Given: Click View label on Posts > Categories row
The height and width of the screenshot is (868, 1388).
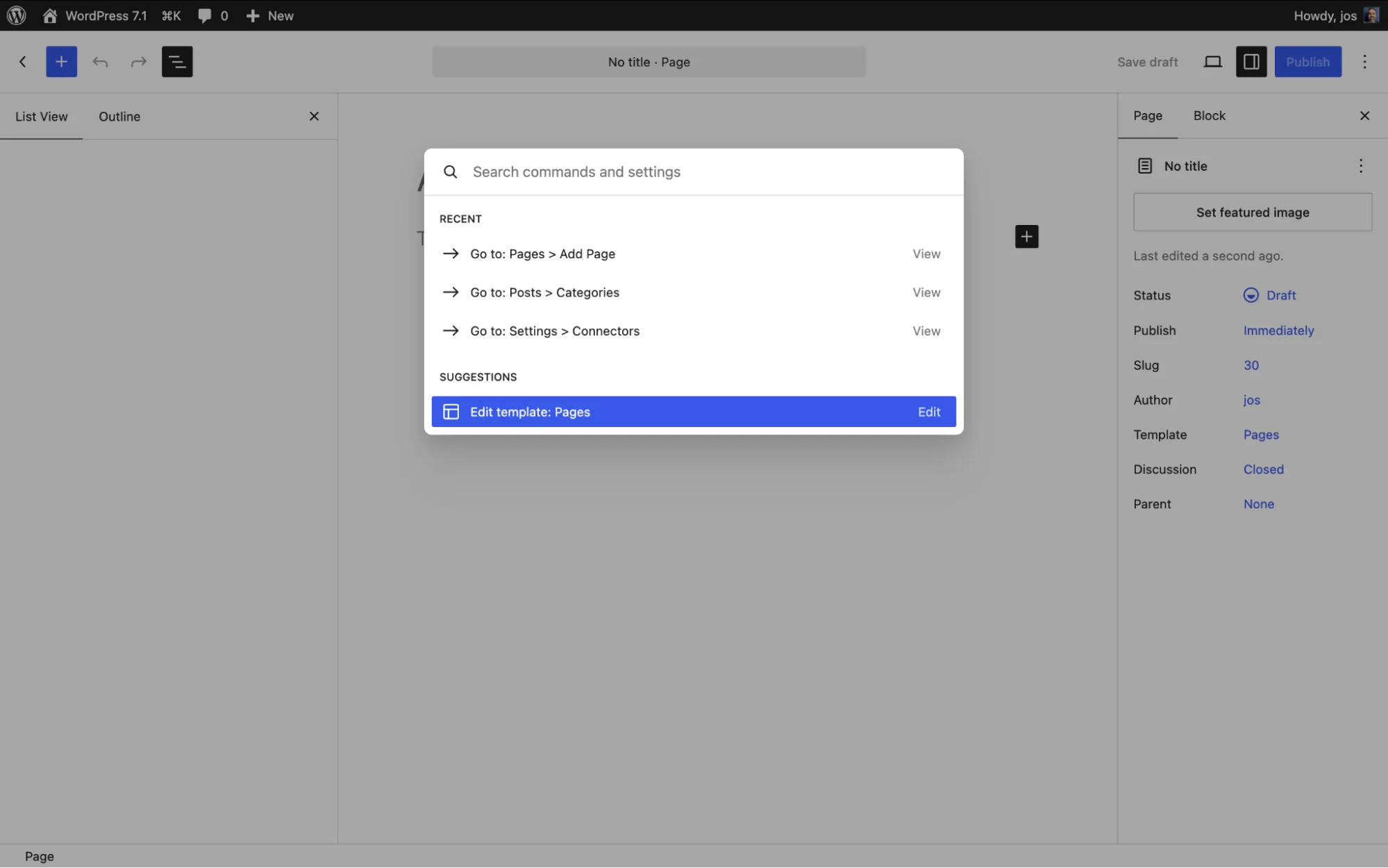Looking at the screenshot, I should (926, 292).
